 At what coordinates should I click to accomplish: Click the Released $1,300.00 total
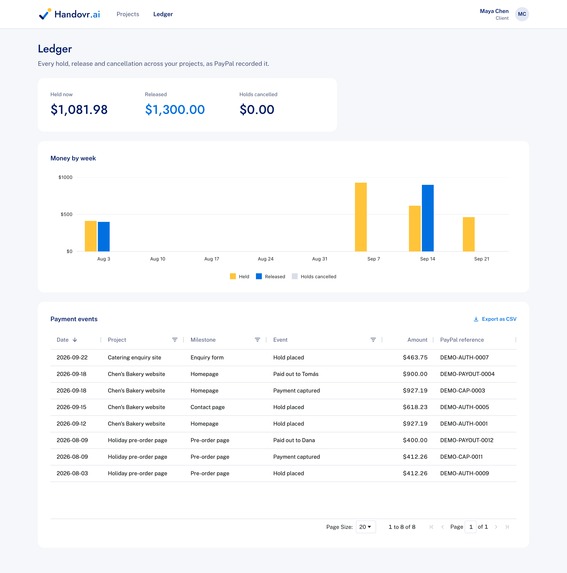pyautogui.click(x=175, y=109)
